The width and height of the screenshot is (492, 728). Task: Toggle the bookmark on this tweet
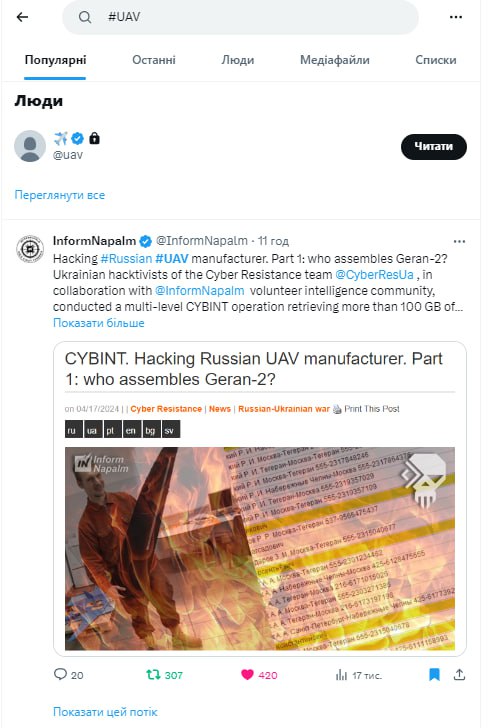pyautogui.click(x=434, y=675)
